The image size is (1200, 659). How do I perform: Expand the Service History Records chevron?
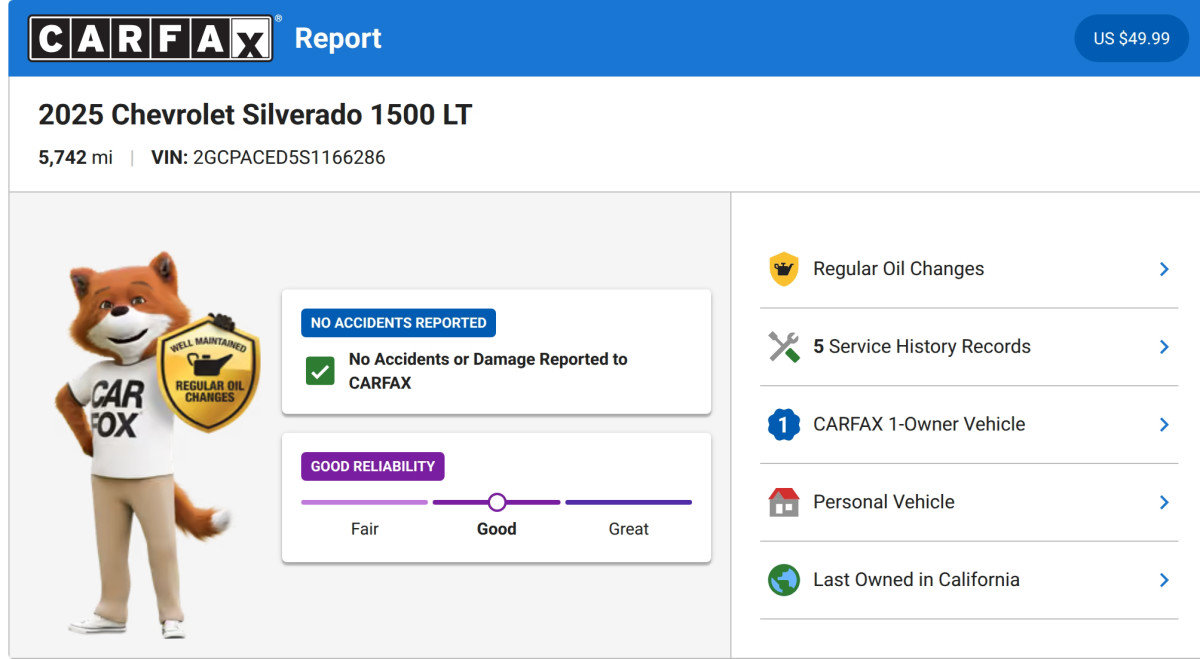coord(1164,347)
